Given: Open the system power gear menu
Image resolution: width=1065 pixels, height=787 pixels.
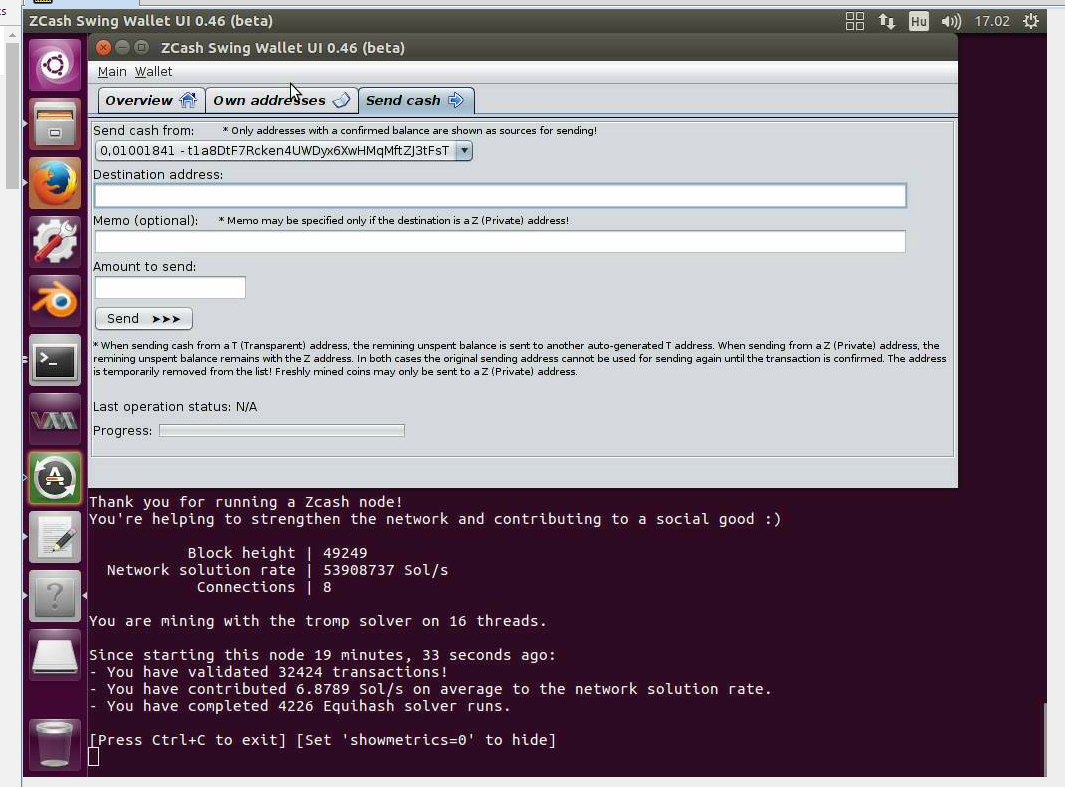Looking at the screenshot, I should pos(1030,21).
